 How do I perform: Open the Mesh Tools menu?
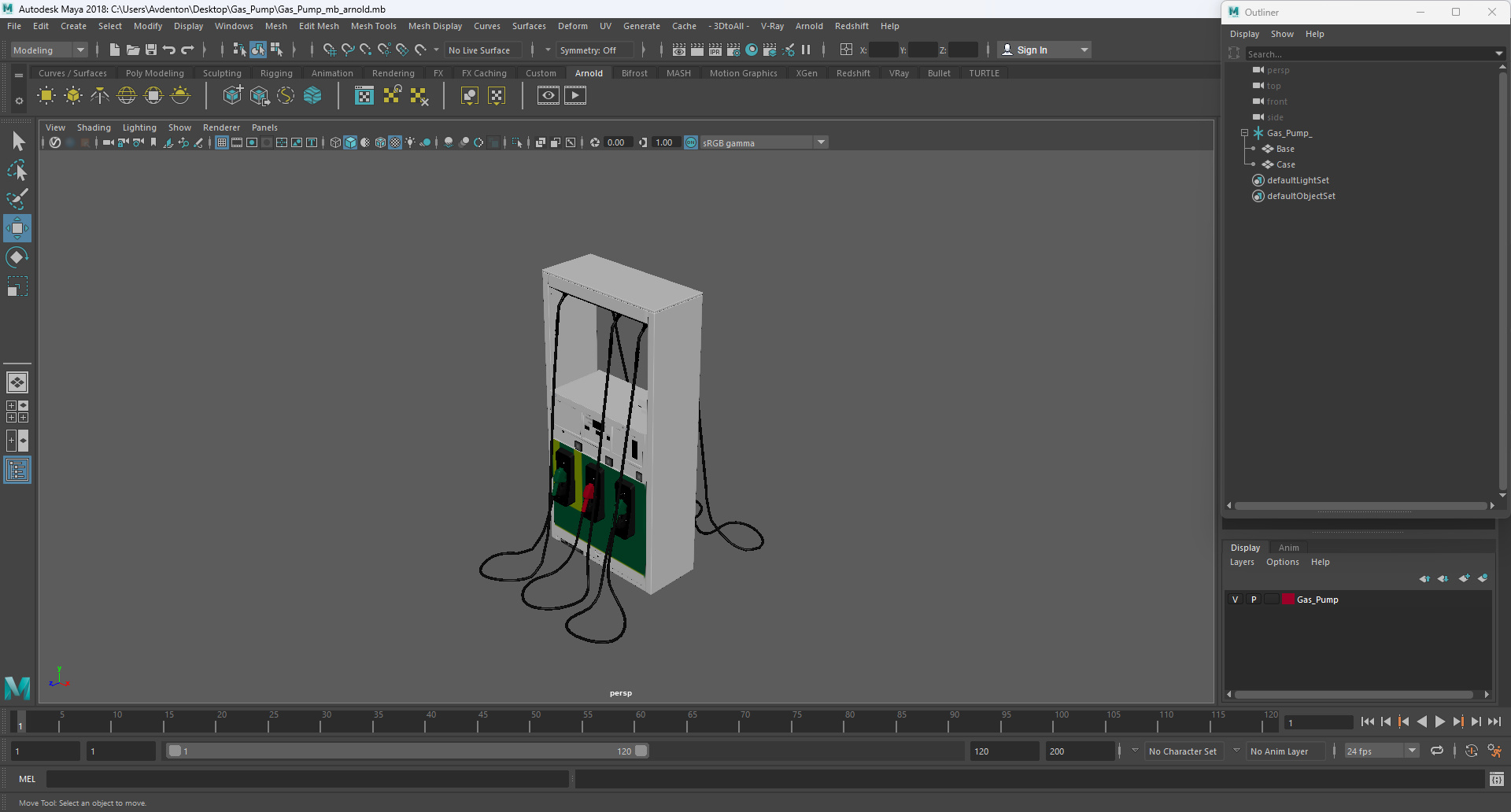coord(373,26)
